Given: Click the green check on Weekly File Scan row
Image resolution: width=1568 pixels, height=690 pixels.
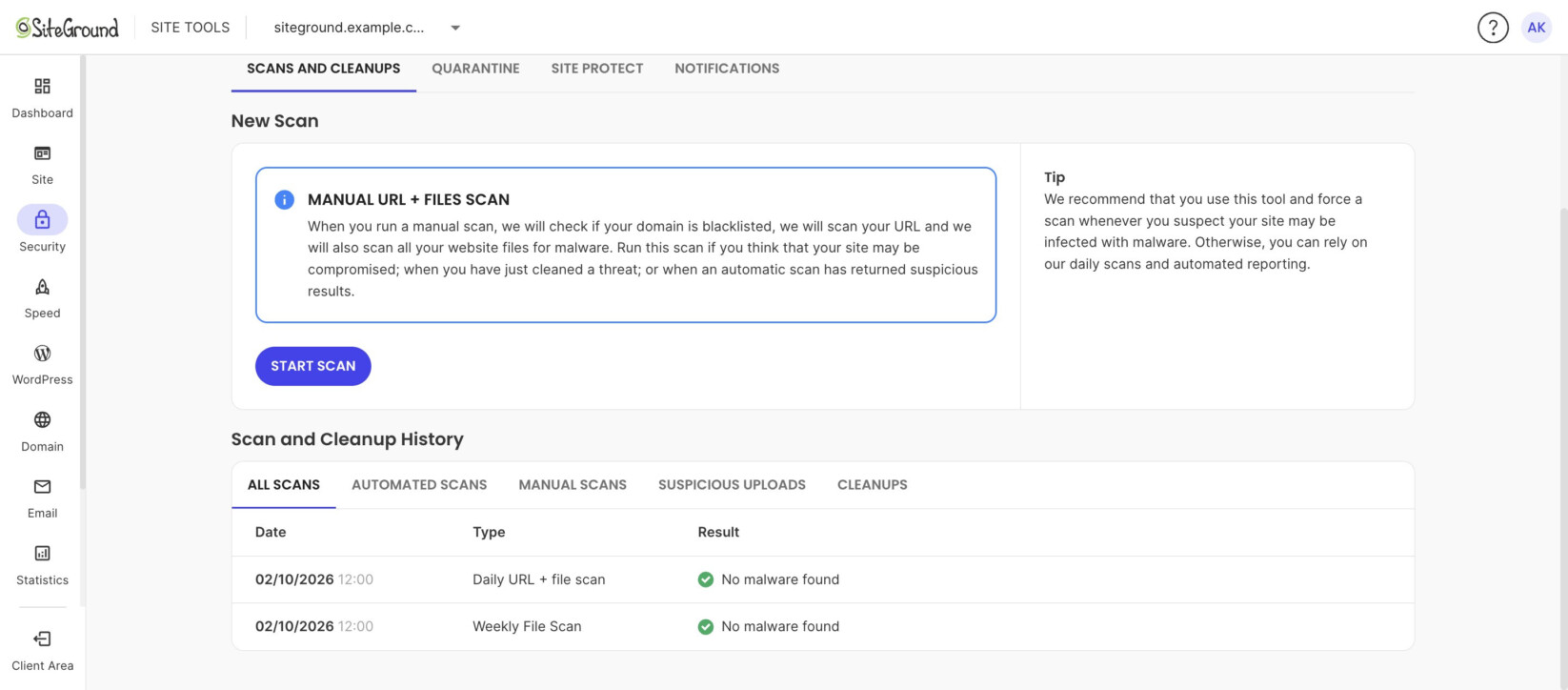Looking at the screenshot, I should click(706, 627).
